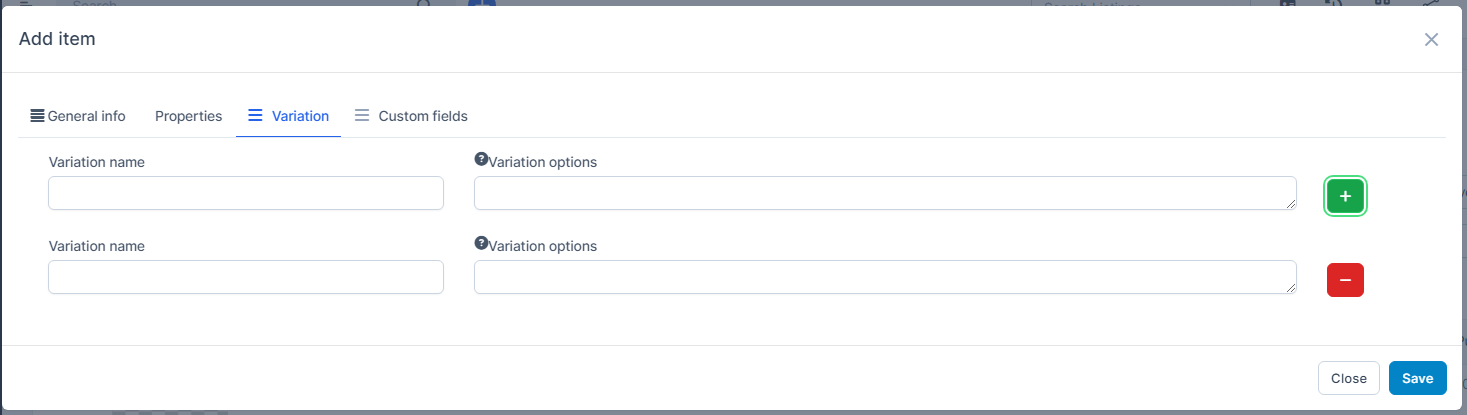Open the Properties tab

click(188, 116)
